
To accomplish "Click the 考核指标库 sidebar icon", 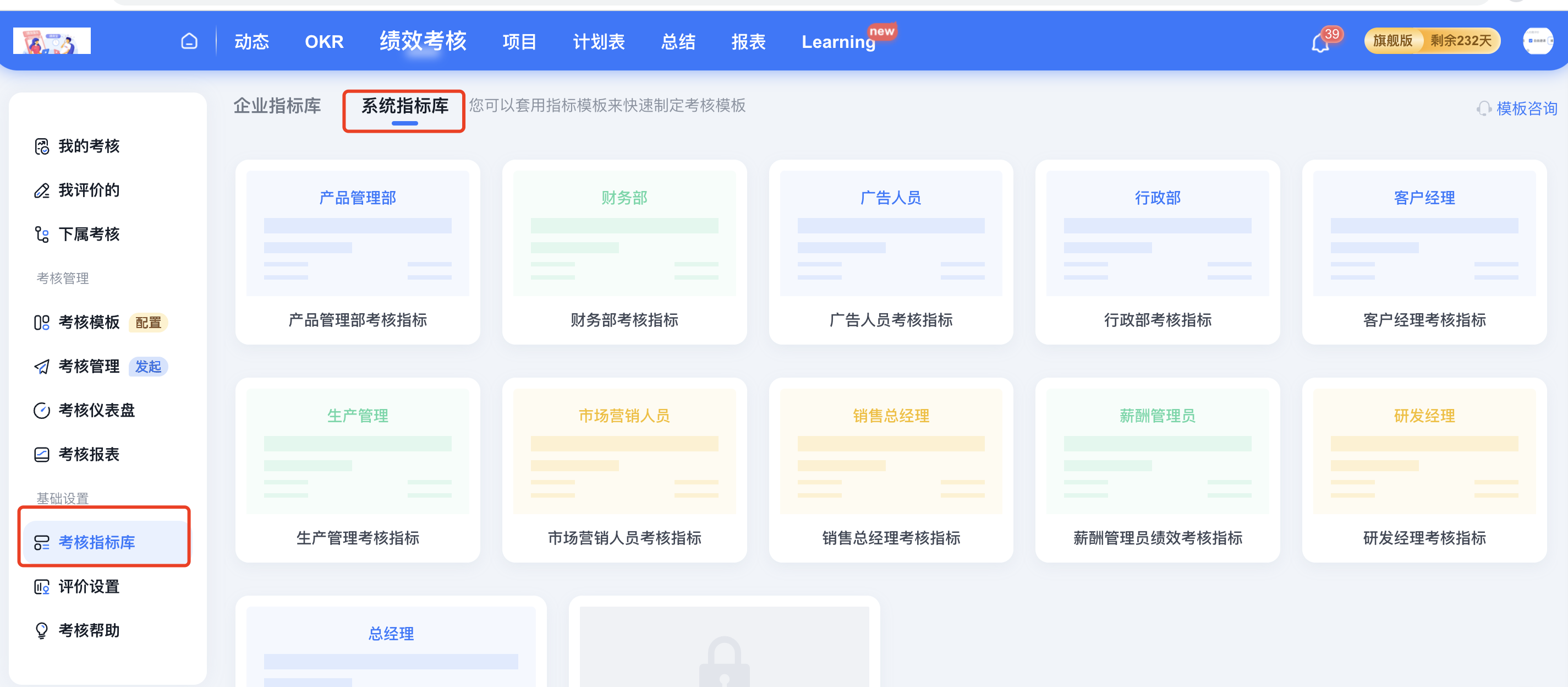I will click(41, 542).
